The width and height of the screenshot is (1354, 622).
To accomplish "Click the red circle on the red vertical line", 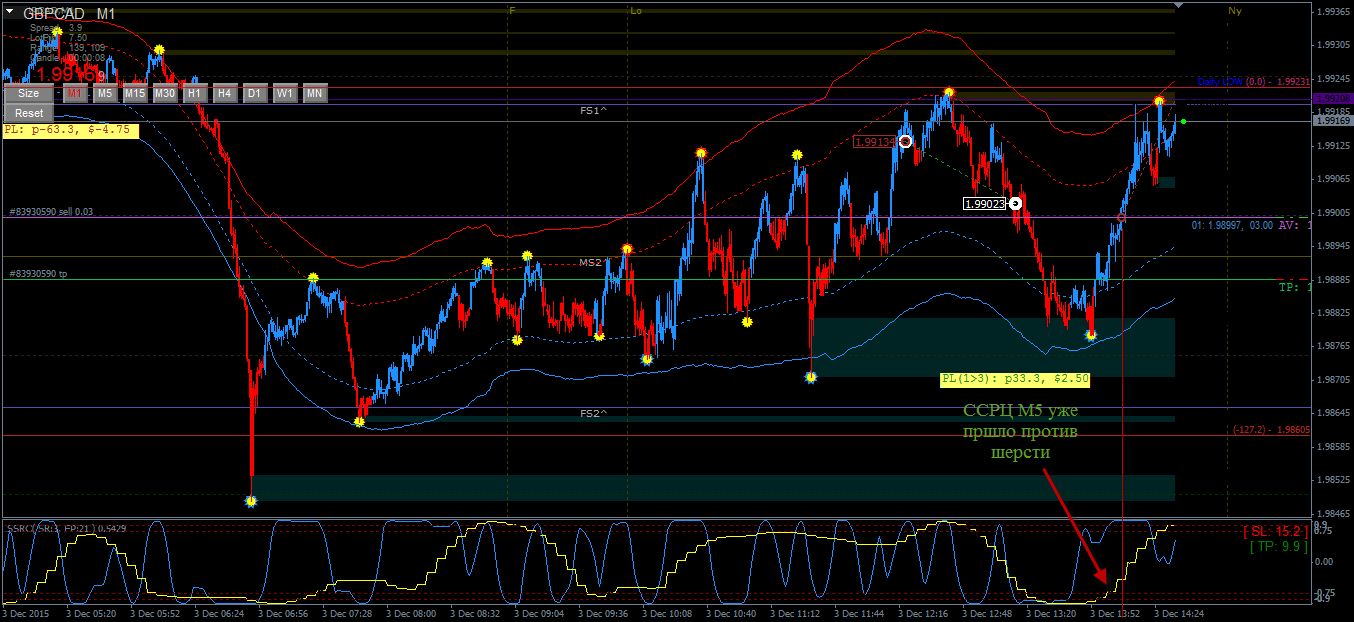I will click(x=1122, y=217).
